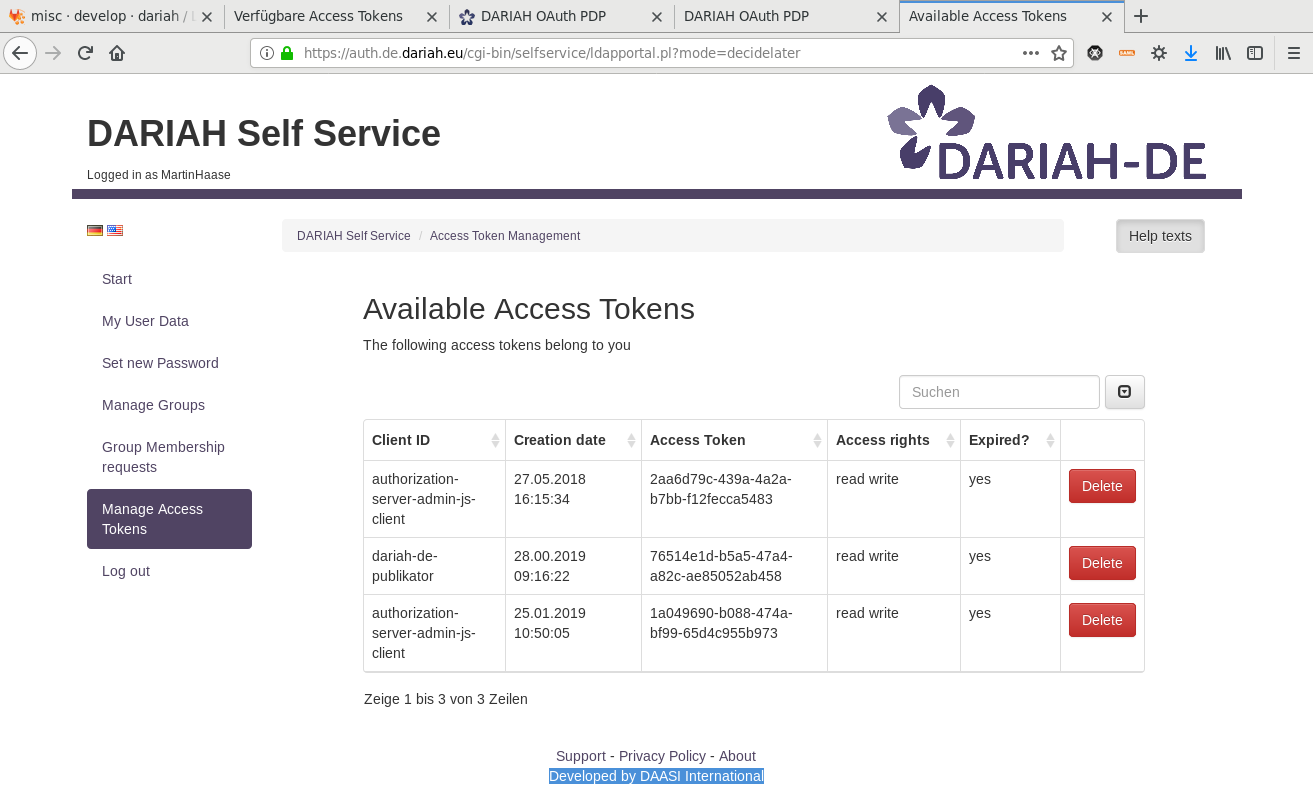Follow DARIAH Self Service breadcrumb link
1313x805 pixels.
pyautogui.click(x=354, y=236)
